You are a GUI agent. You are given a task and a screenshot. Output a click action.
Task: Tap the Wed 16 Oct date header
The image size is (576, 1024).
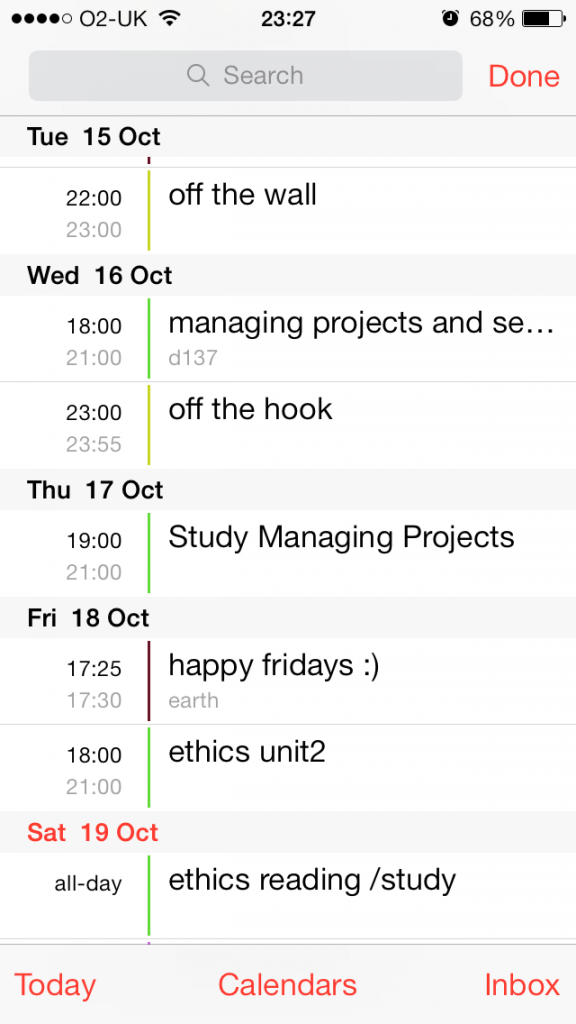tap(288, 275)
